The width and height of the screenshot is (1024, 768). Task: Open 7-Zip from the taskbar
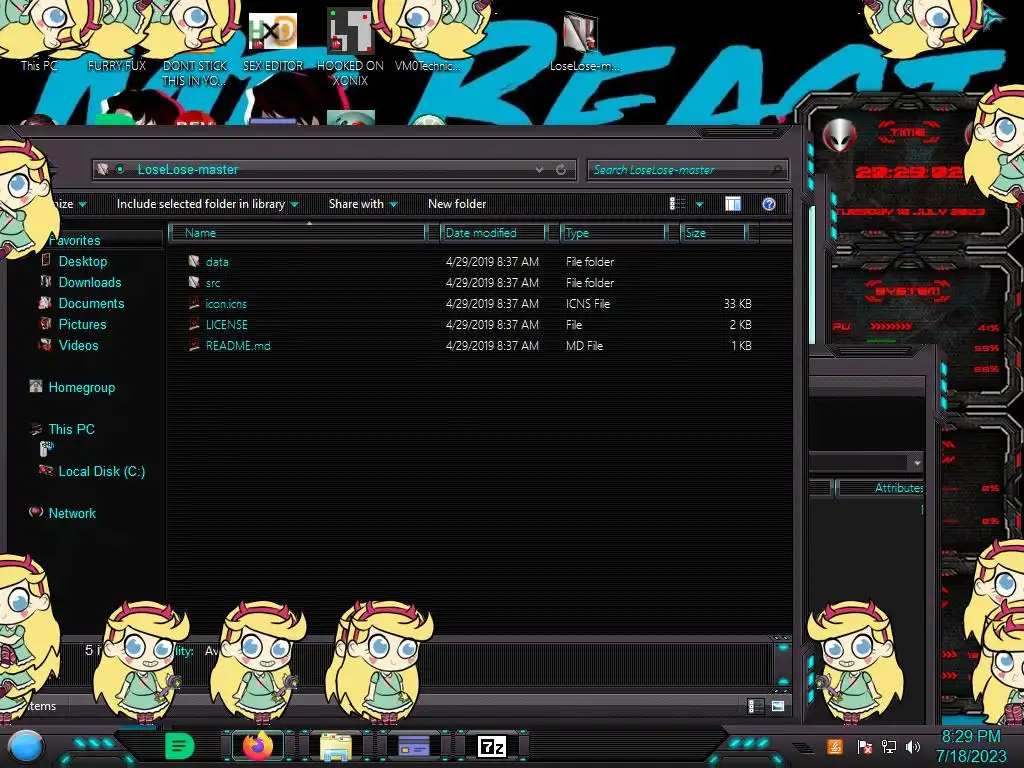(x=492, y=746)
